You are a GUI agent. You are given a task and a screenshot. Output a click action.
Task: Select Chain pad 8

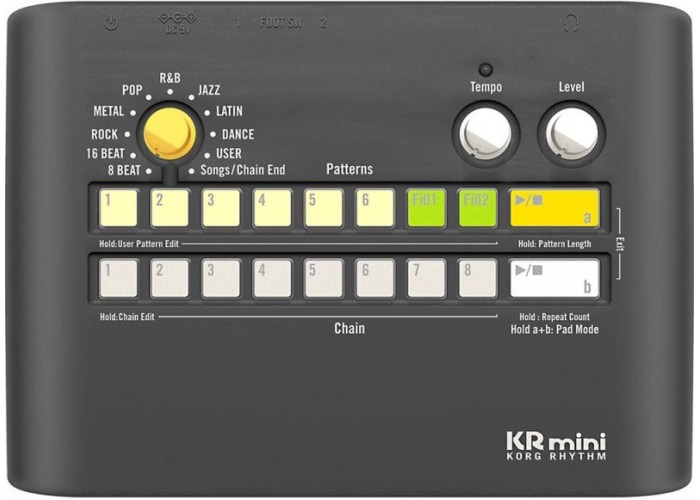[x=478, y=278]
